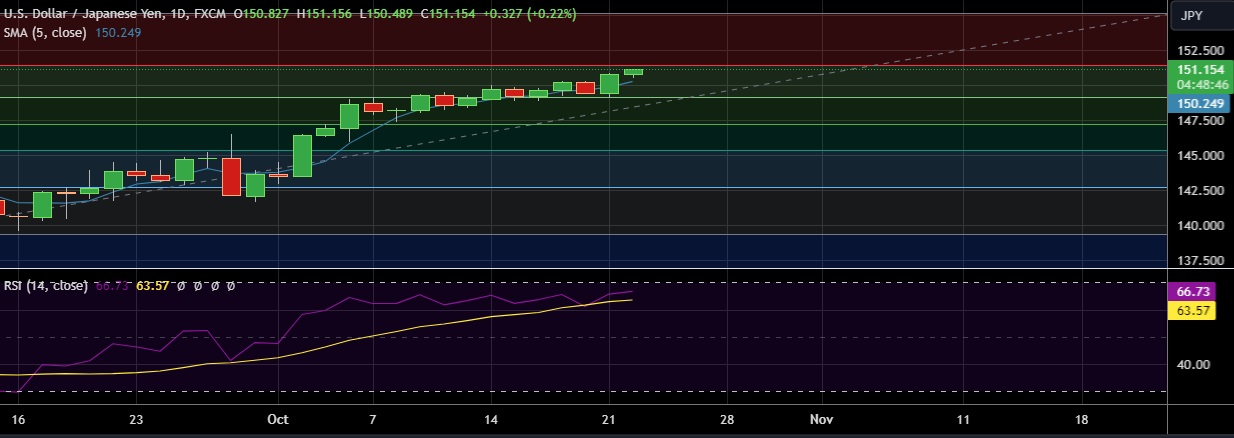The height and width of the screenshot is (438, 1234).
Task: Click the 18 date label on time axis
Action: [1081, 418]
